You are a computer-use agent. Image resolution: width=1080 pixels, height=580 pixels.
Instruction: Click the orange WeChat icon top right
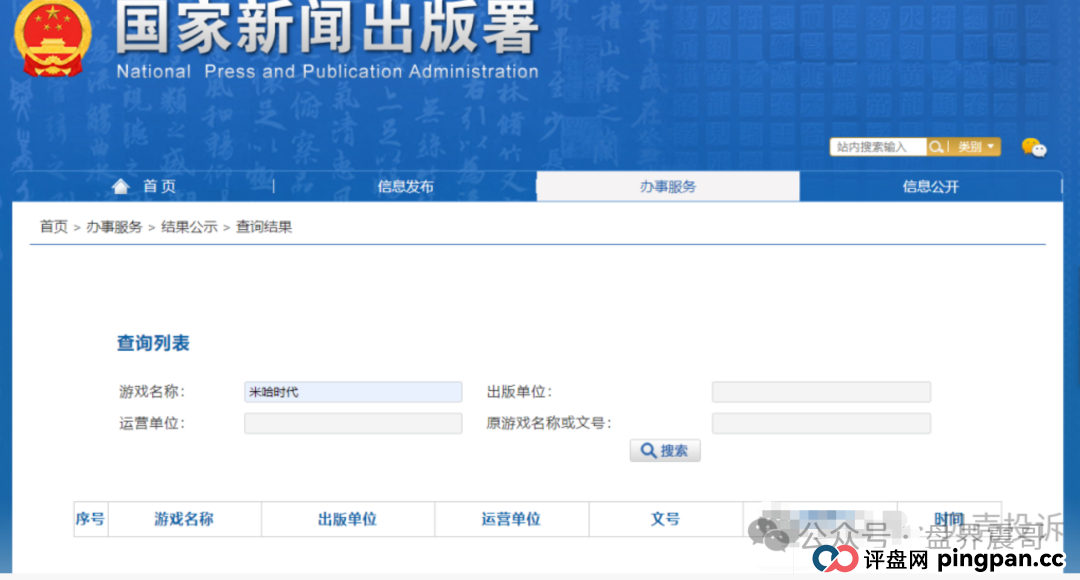point(1028,145)
